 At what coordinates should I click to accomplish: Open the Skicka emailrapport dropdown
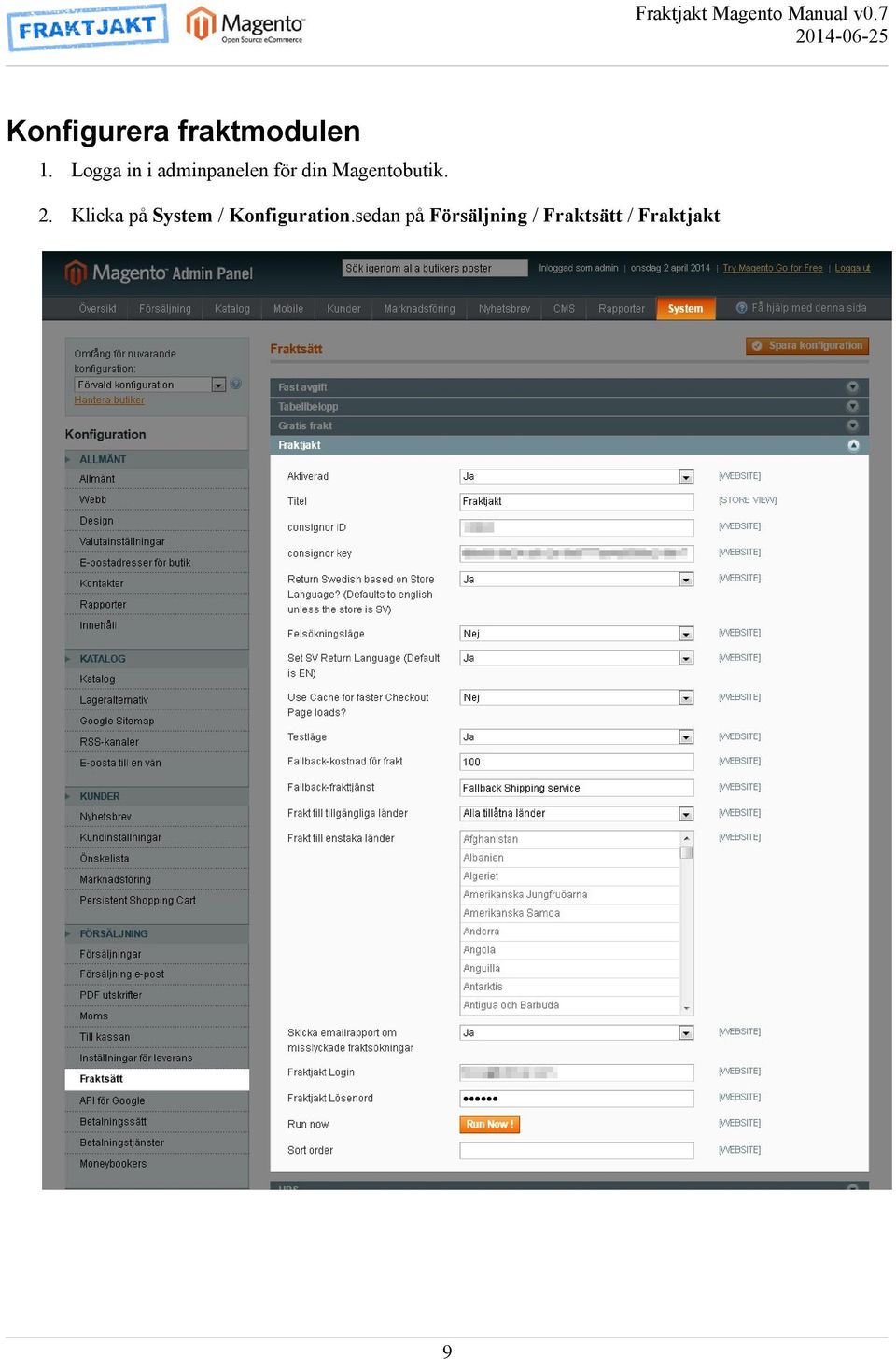(577, 1032)
